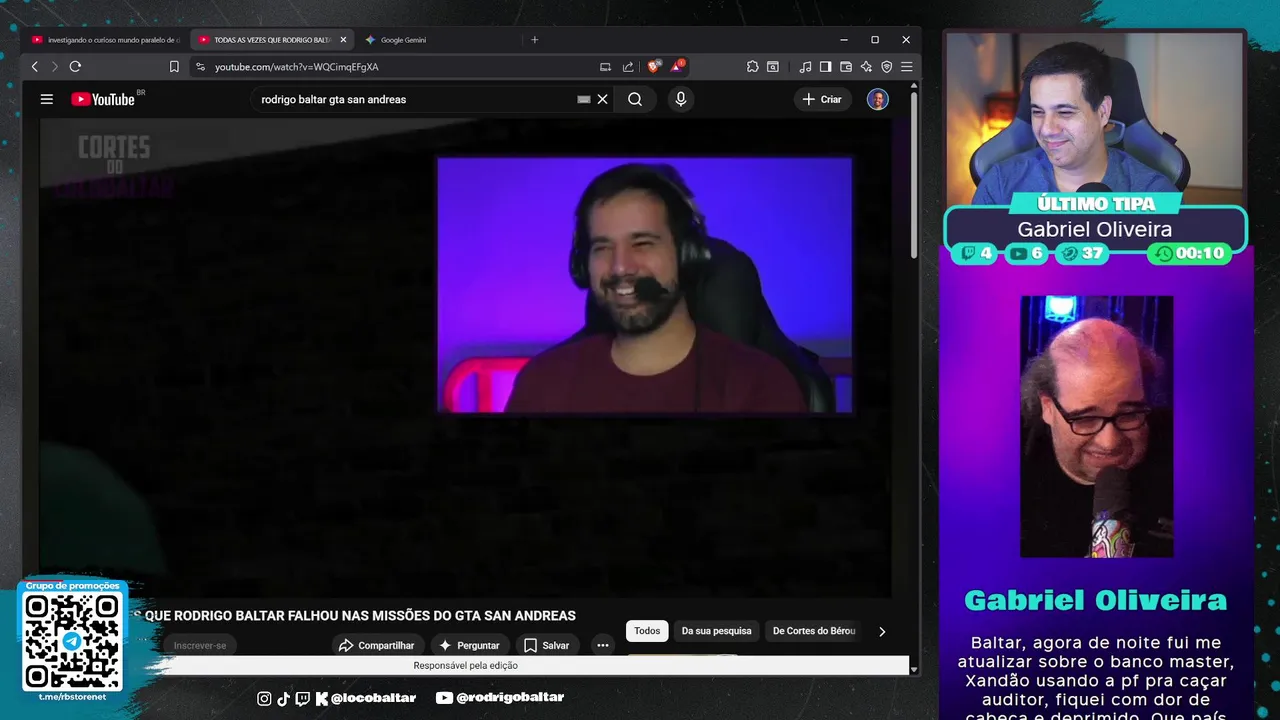Open the Leo AI sparkle icon in the toolbar

[x=866, y=67]
